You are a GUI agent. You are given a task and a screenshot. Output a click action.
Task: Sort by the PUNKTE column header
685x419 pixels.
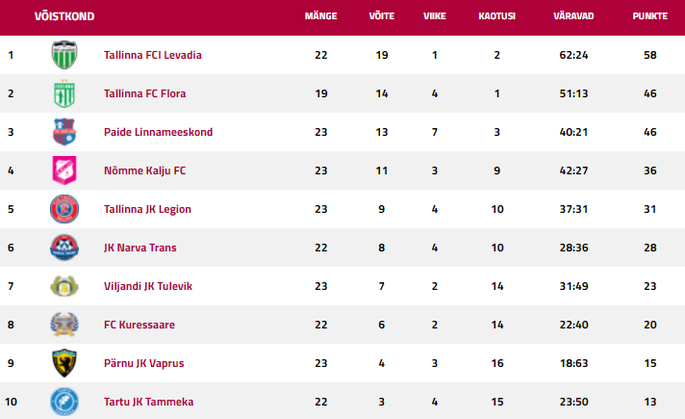(x=650, y=16)
